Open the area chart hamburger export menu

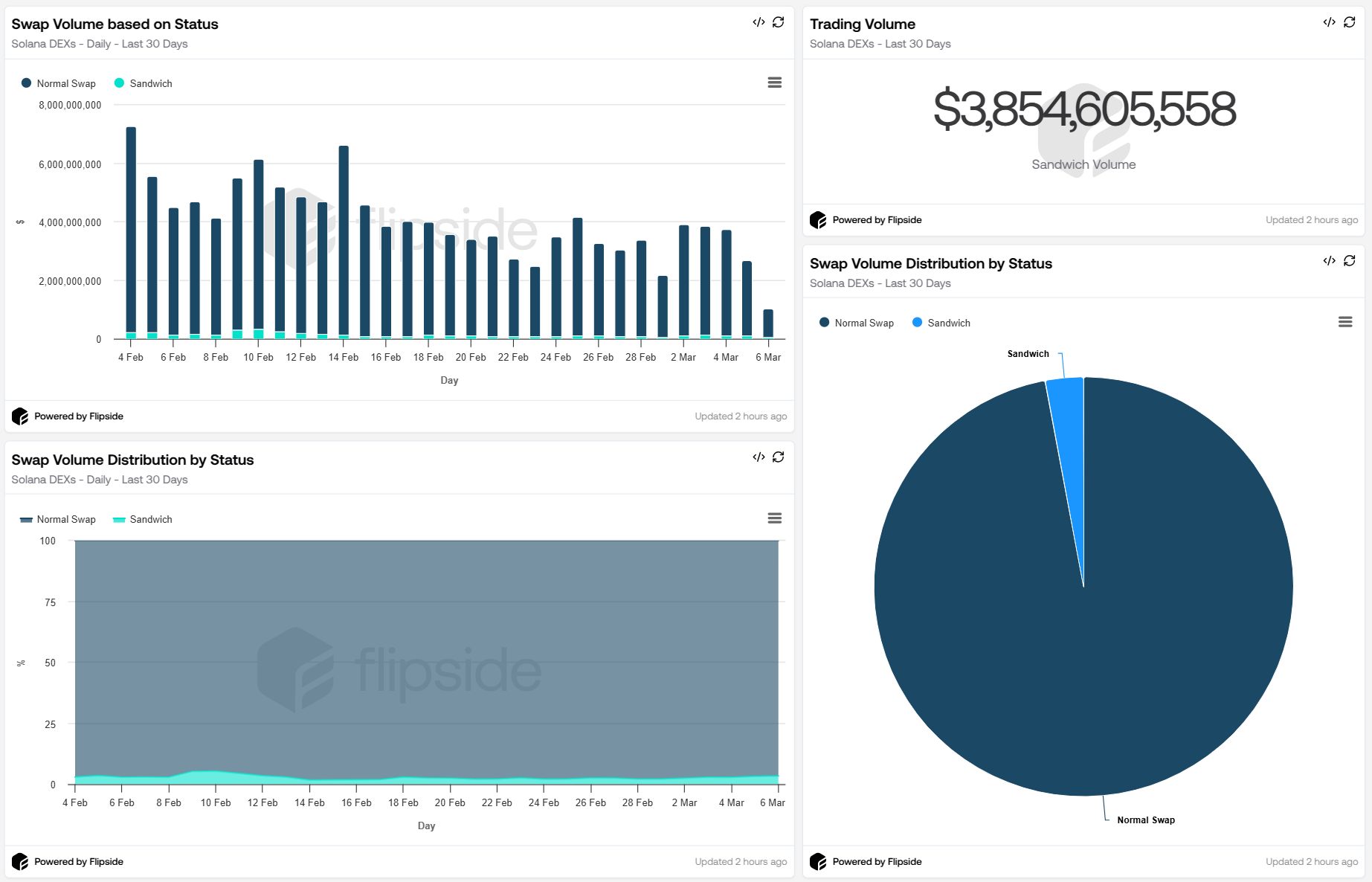click(x=774, y=518)
